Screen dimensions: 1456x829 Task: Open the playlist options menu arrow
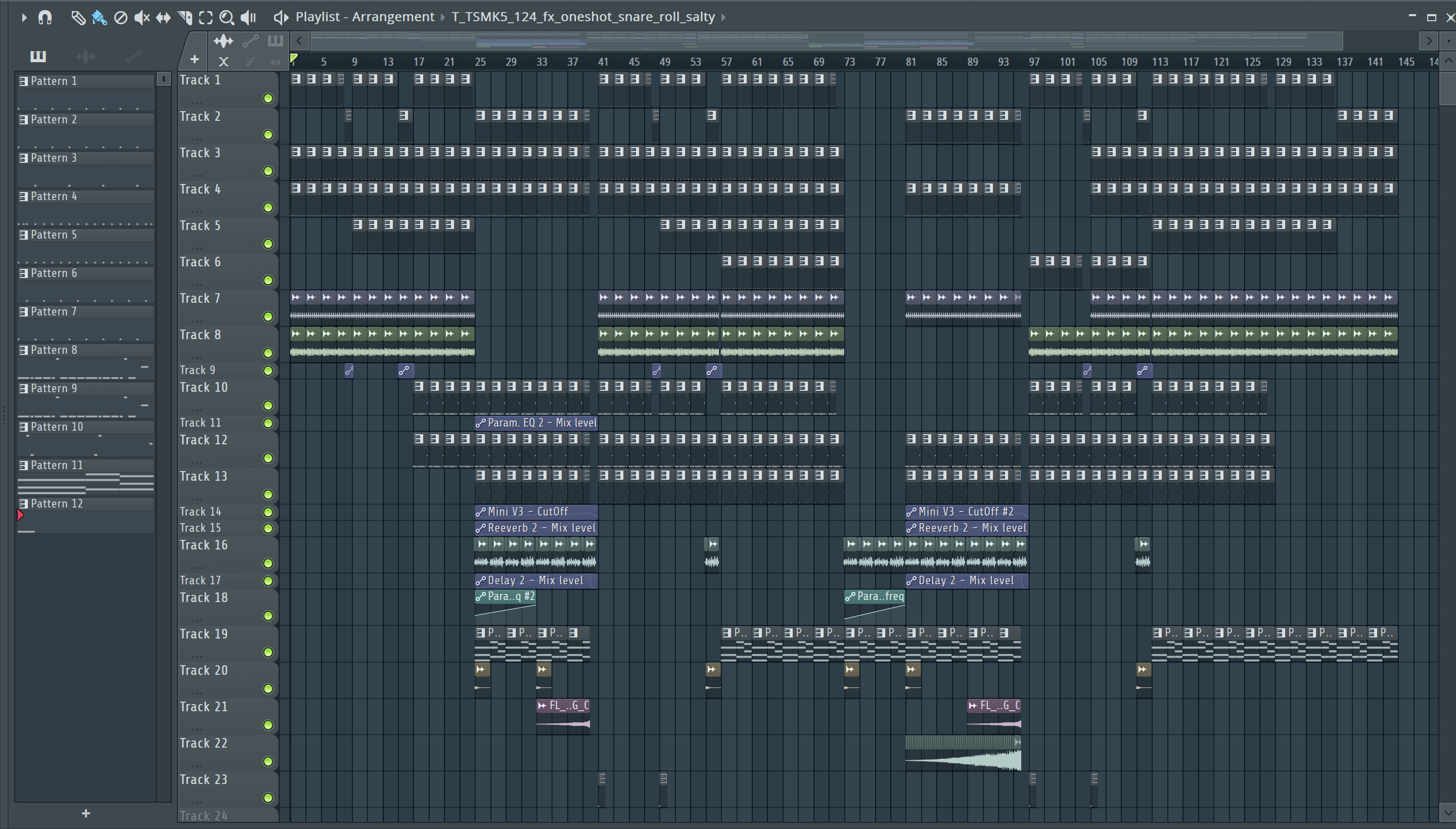pos(24,18)
